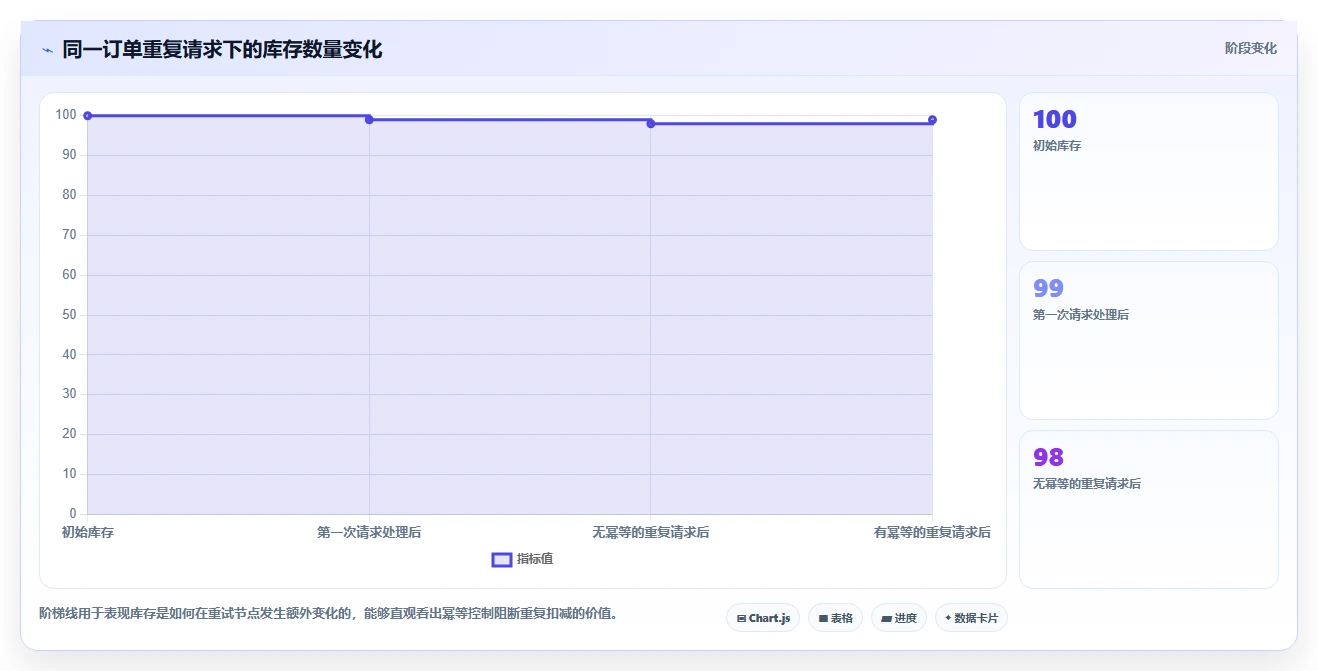Click the x-axis label 第一次请求处理后

tap(369, 533)
